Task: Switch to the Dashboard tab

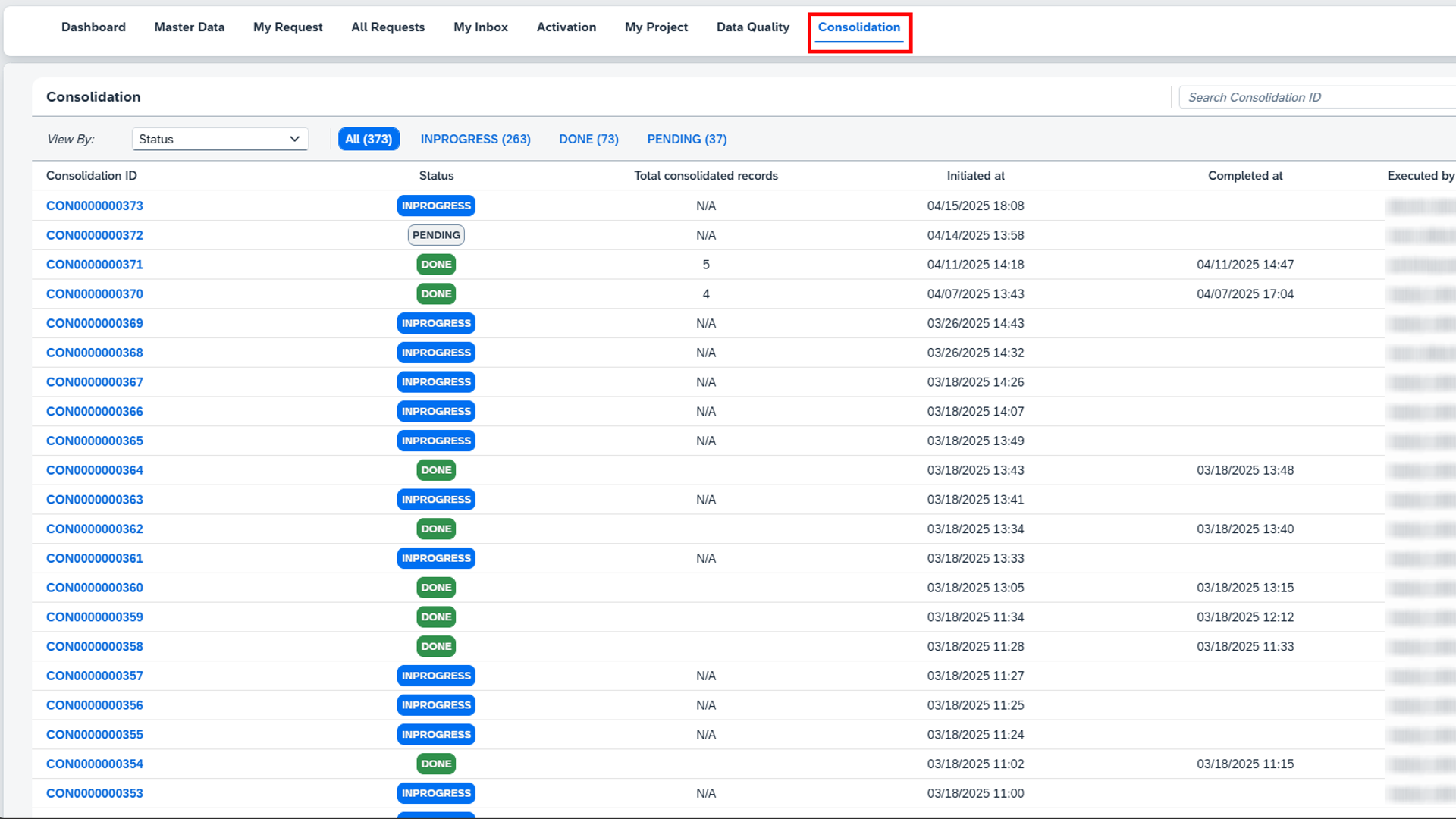Action: point(93,27)
